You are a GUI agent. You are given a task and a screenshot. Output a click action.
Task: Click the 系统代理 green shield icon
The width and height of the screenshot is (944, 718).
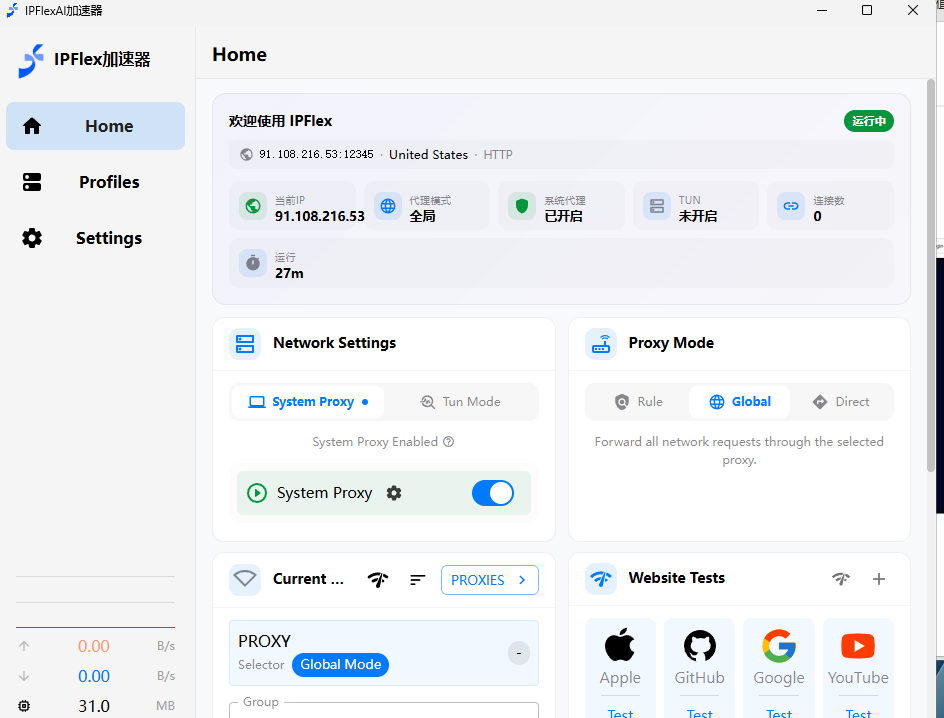tap(522, 206)
